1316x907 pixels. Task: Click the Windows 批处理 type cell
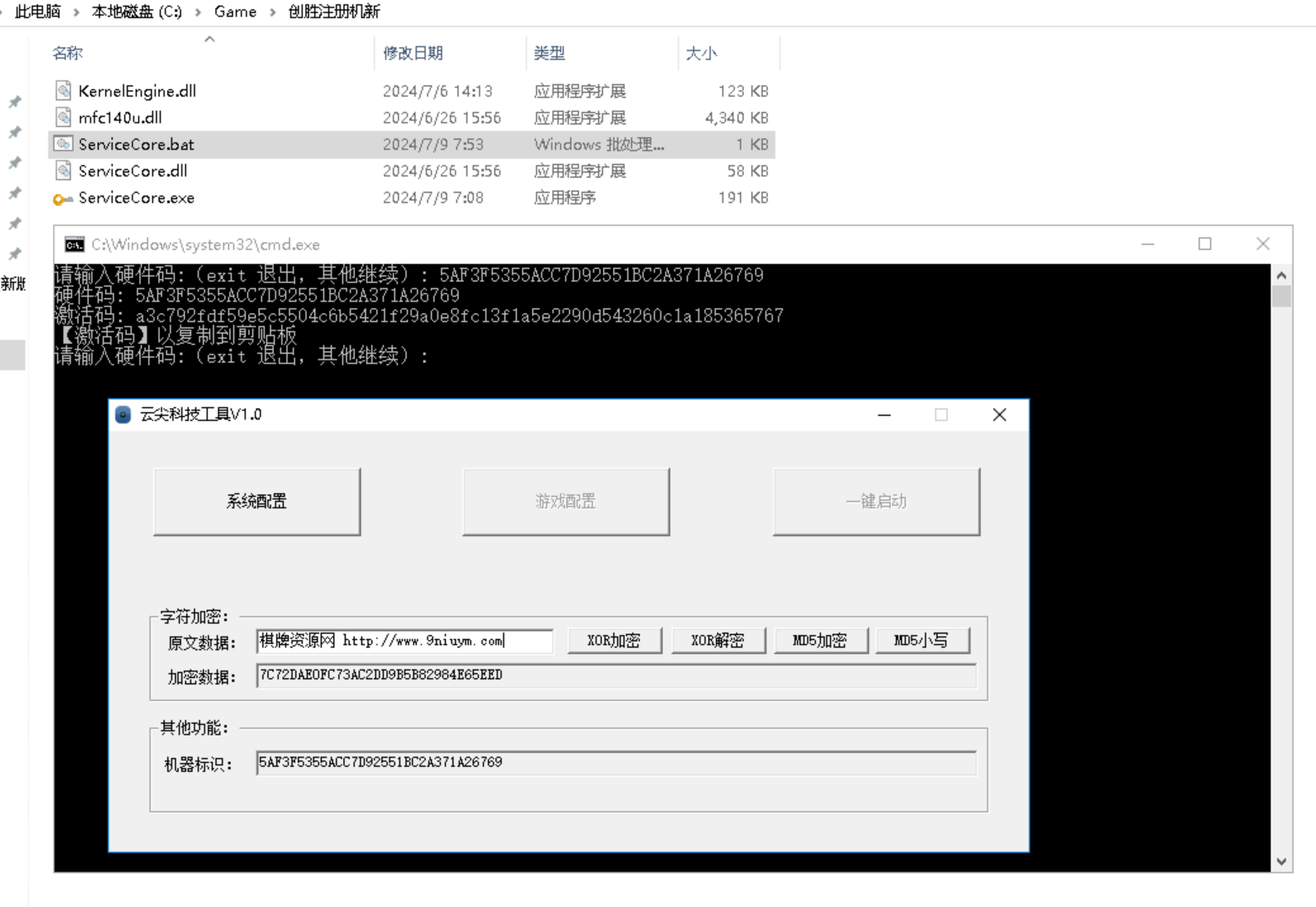[x=599, y=144]
